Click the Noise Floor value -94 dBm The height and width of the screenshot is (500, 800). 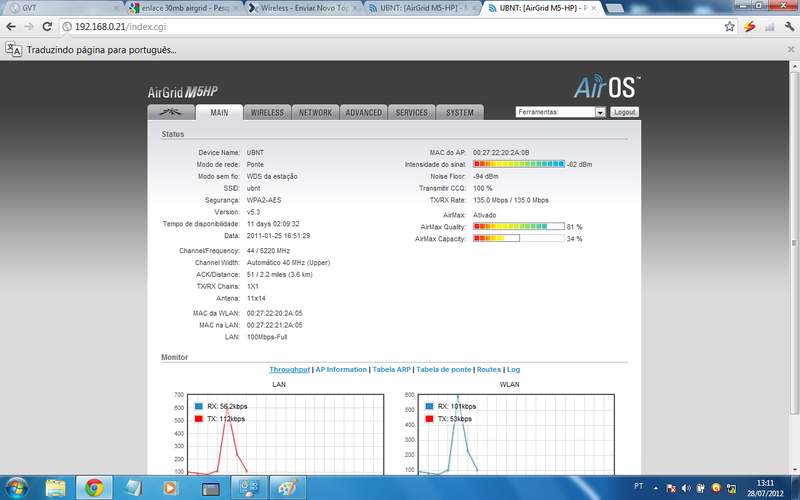click(x=486, y=177)
